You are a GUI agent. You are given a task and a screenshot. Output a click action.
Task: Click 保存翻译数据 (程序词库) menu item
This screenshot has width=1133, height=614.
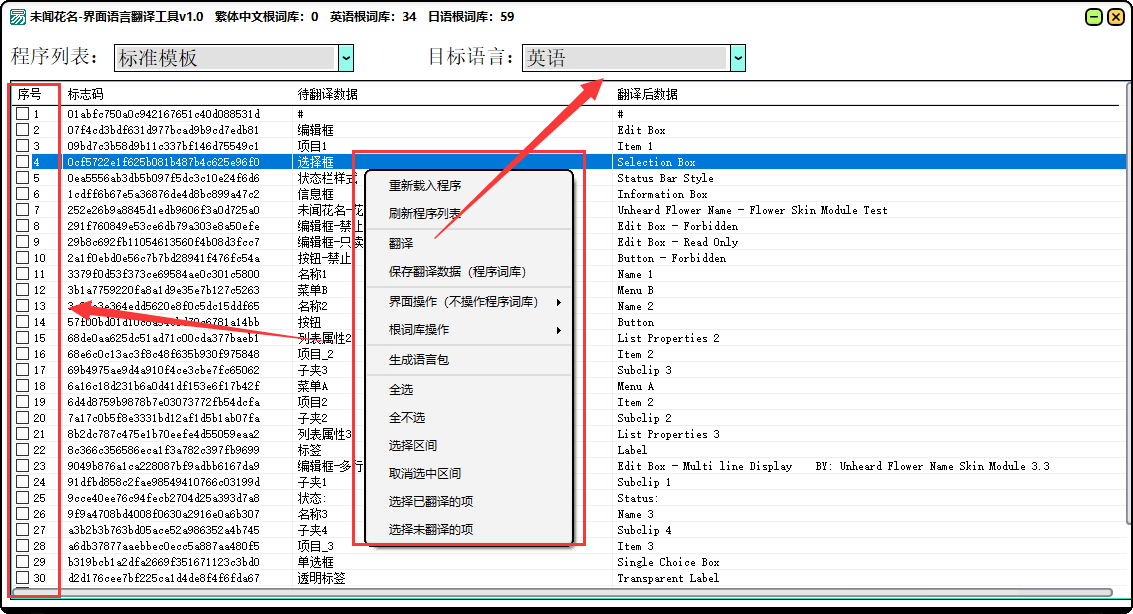[457, 272]
